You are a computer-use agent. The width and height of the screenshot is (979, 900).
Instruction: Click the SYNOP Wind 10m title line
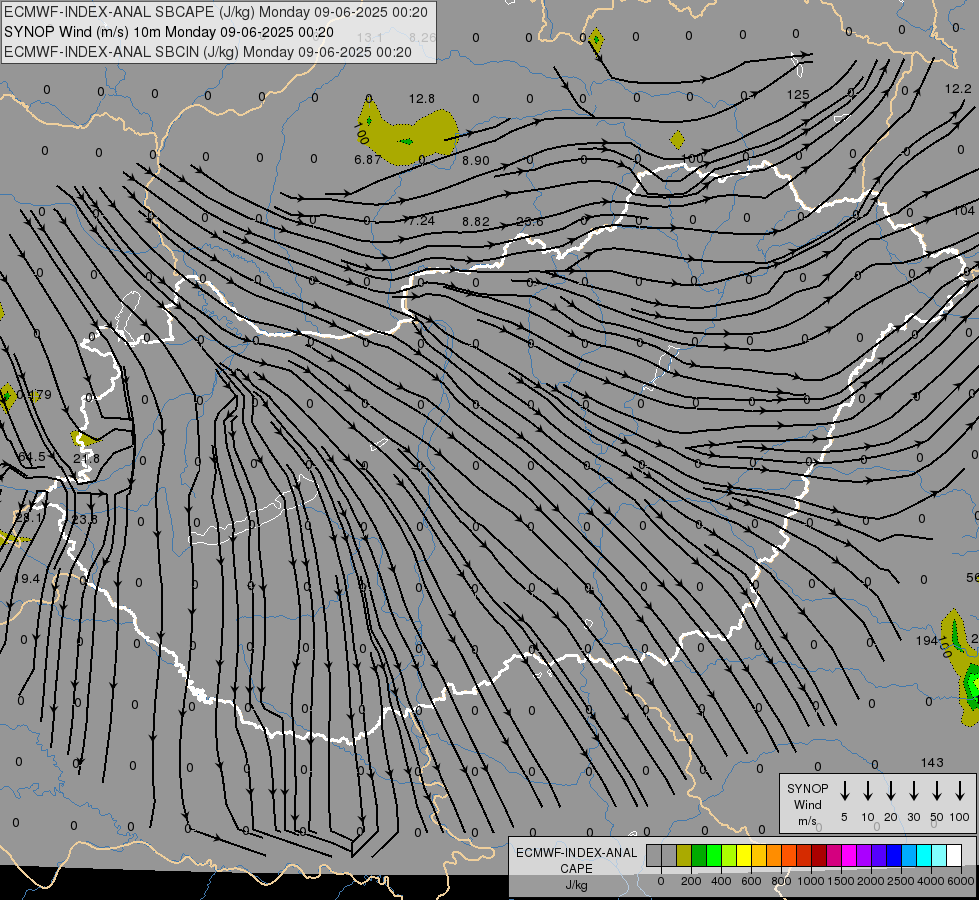[169, 32]
